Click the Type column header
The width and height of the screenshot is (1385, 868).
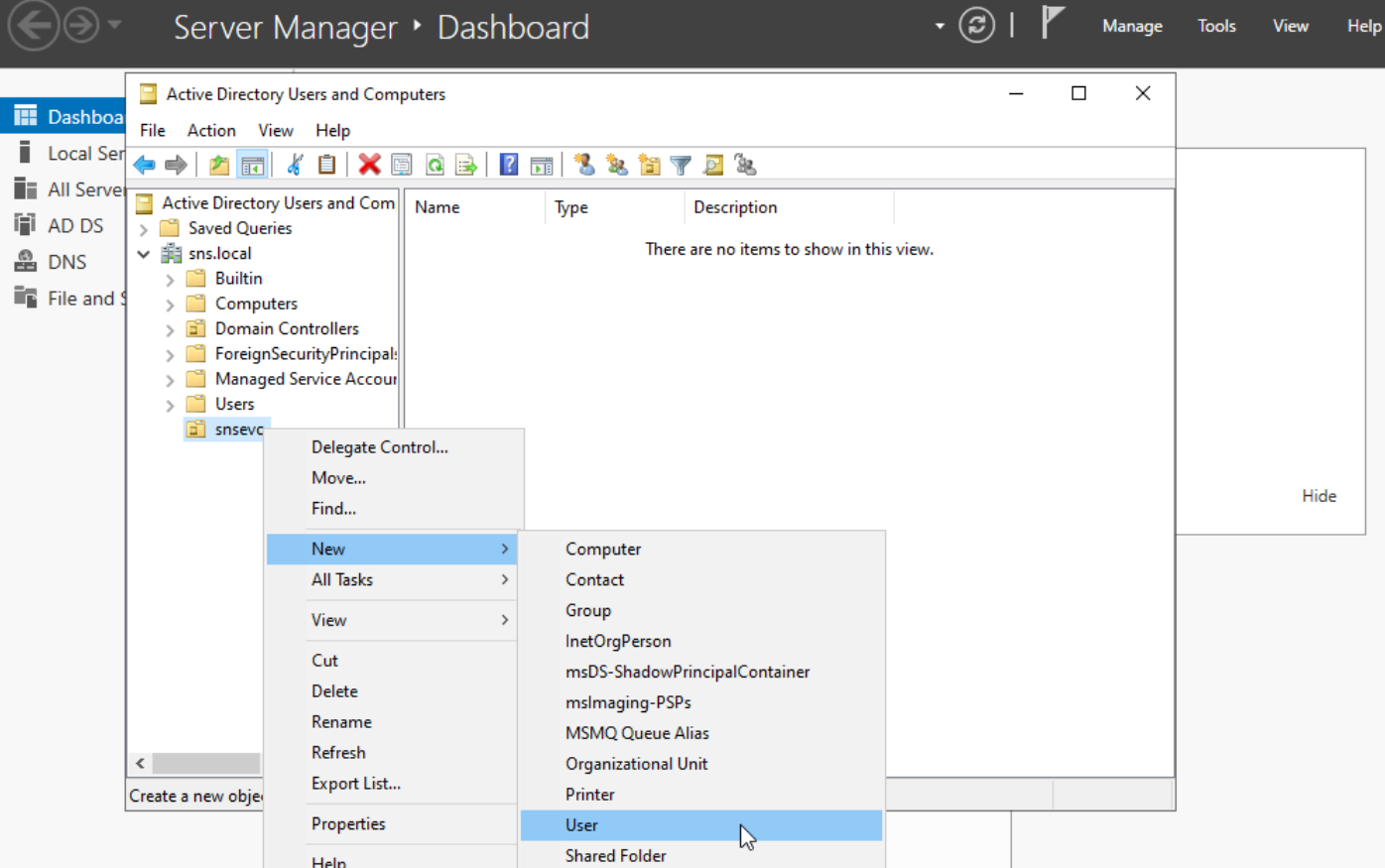(614, 207)
